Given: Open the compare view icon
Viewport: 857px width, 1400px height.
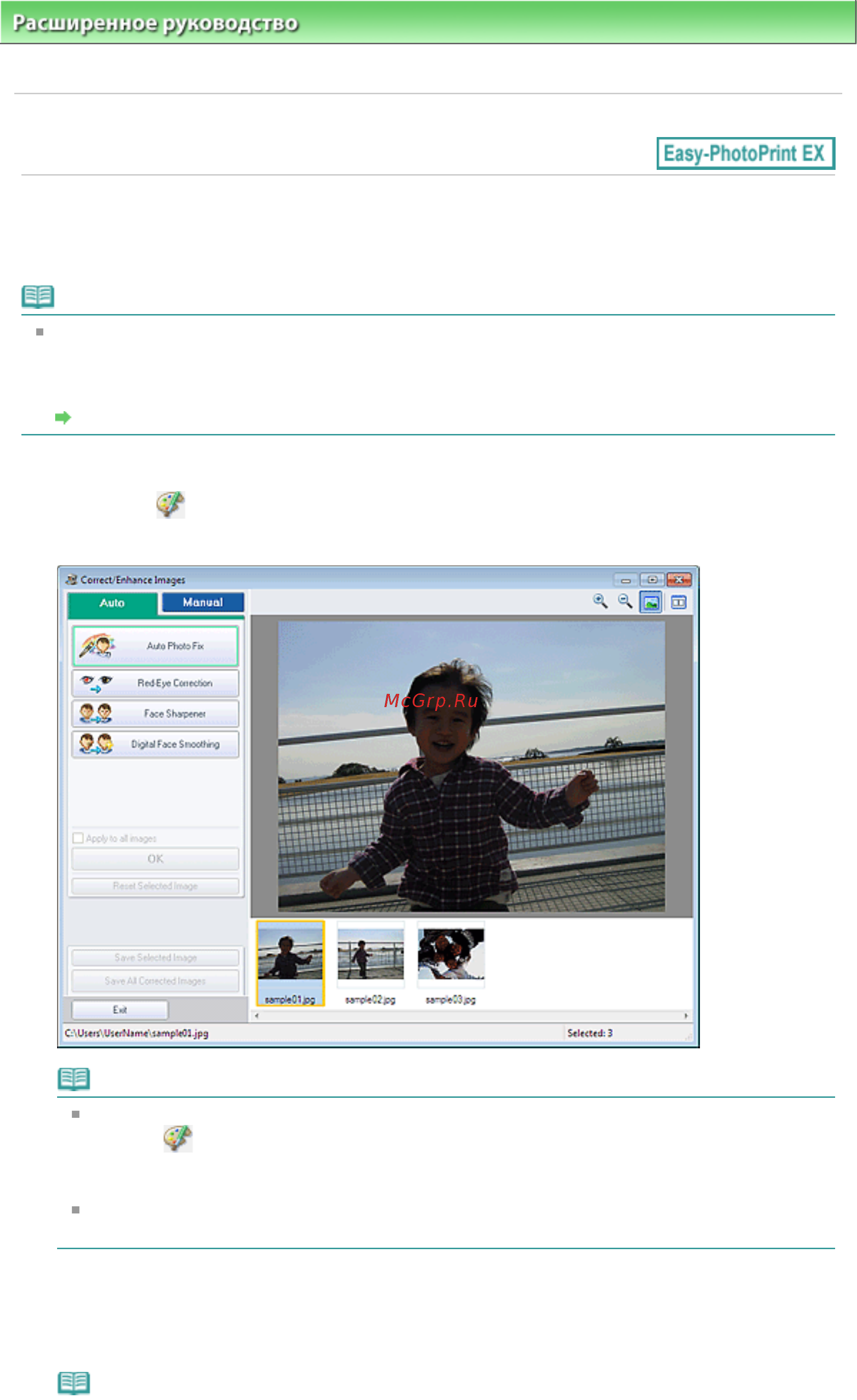Looking at the screenshot, I should [679, 602].
